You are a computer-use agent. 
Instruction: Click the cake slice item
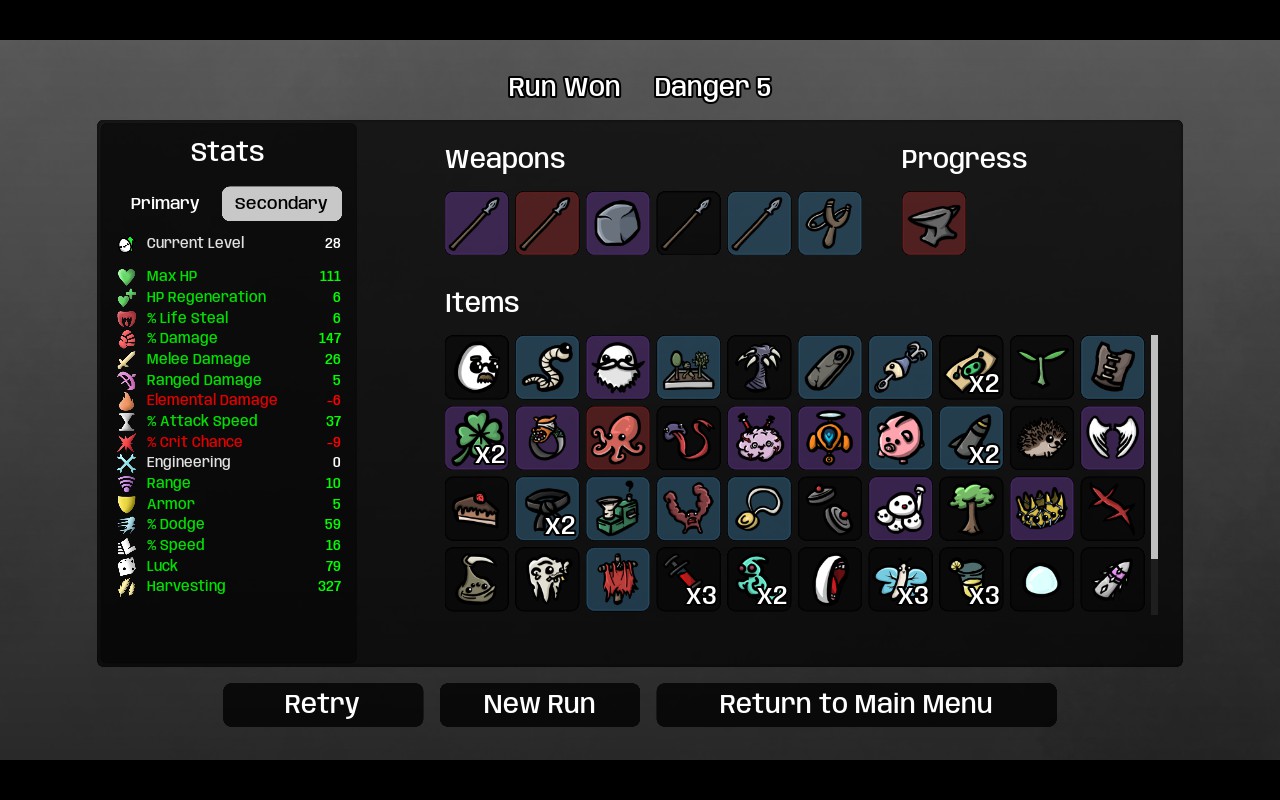click(477, 508)
